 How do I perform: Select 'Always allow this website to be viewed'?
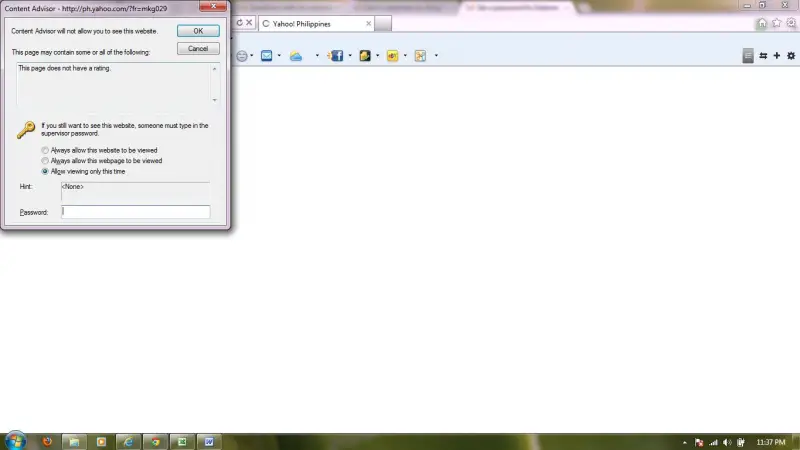45,150
